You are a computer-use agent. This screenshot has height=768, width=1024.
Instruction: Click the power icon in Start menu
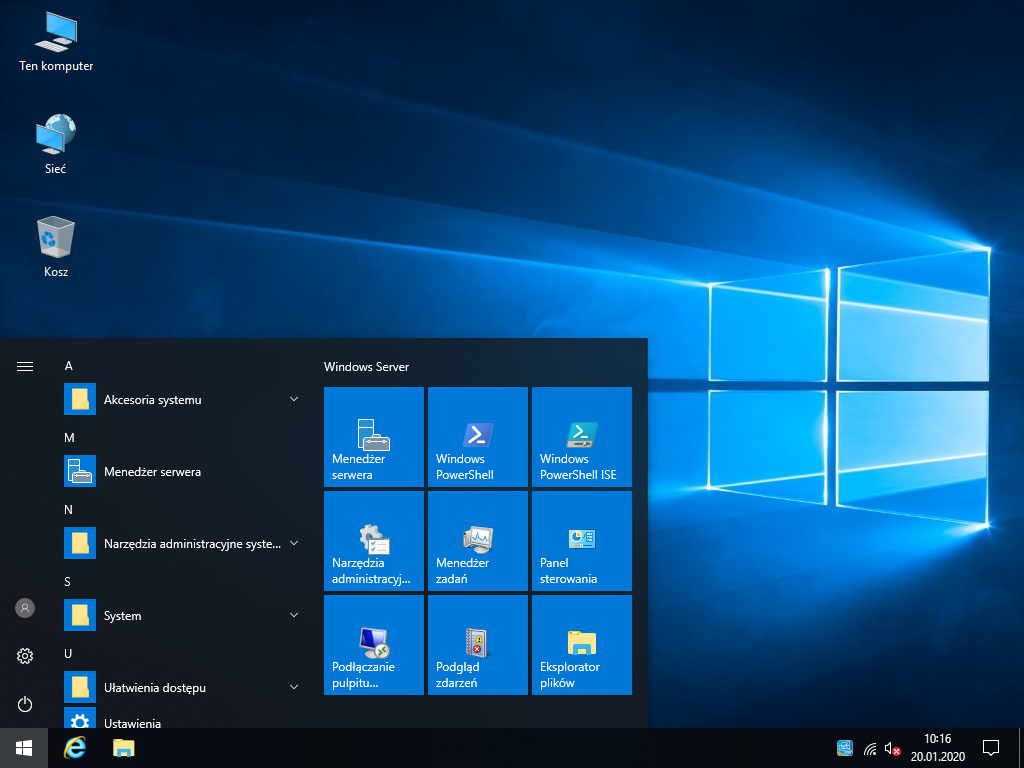(x=25, y=704)
